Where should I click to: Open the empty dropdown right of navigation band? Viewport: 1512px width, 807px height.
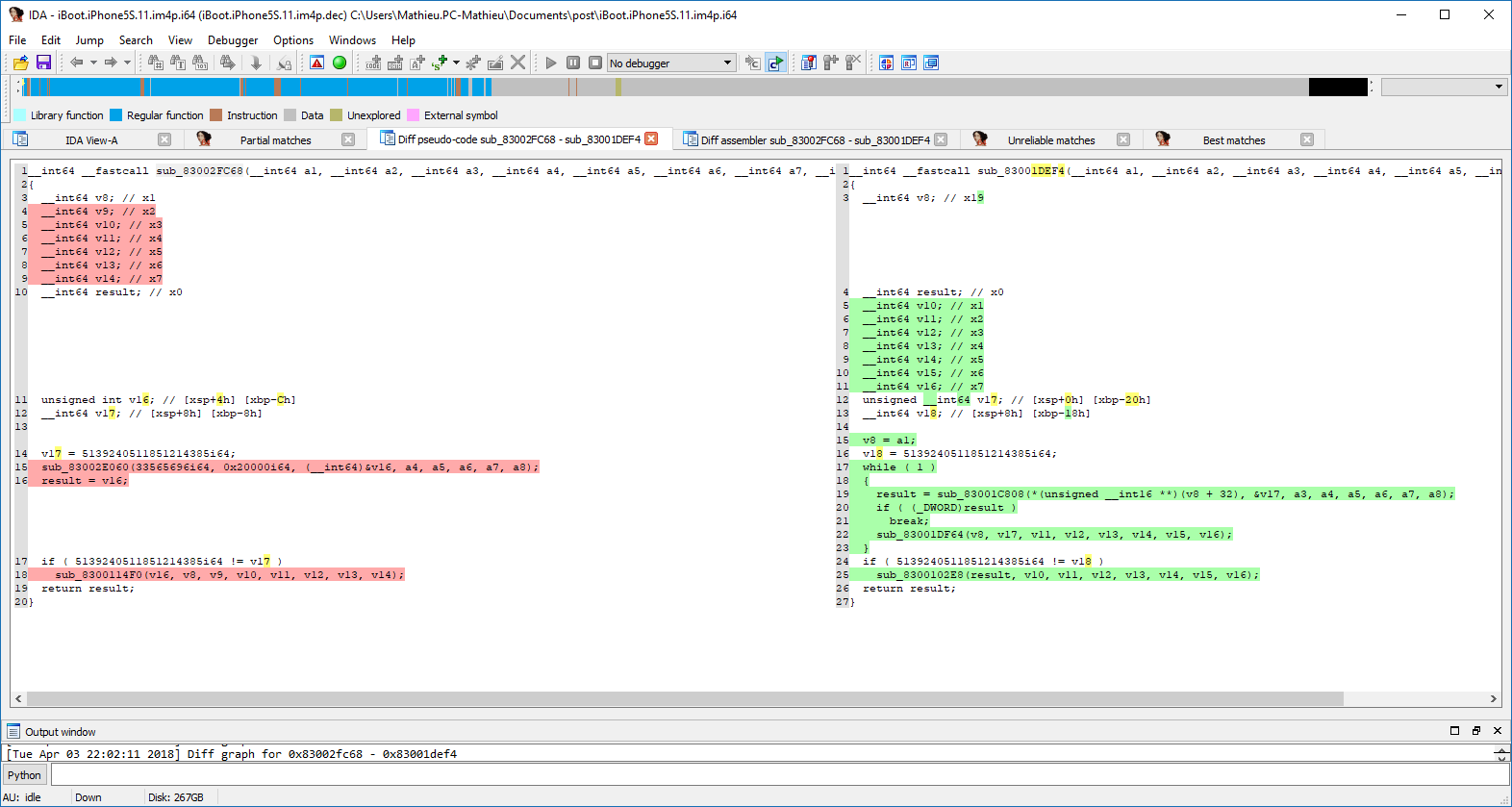(x=1443, y=87)
